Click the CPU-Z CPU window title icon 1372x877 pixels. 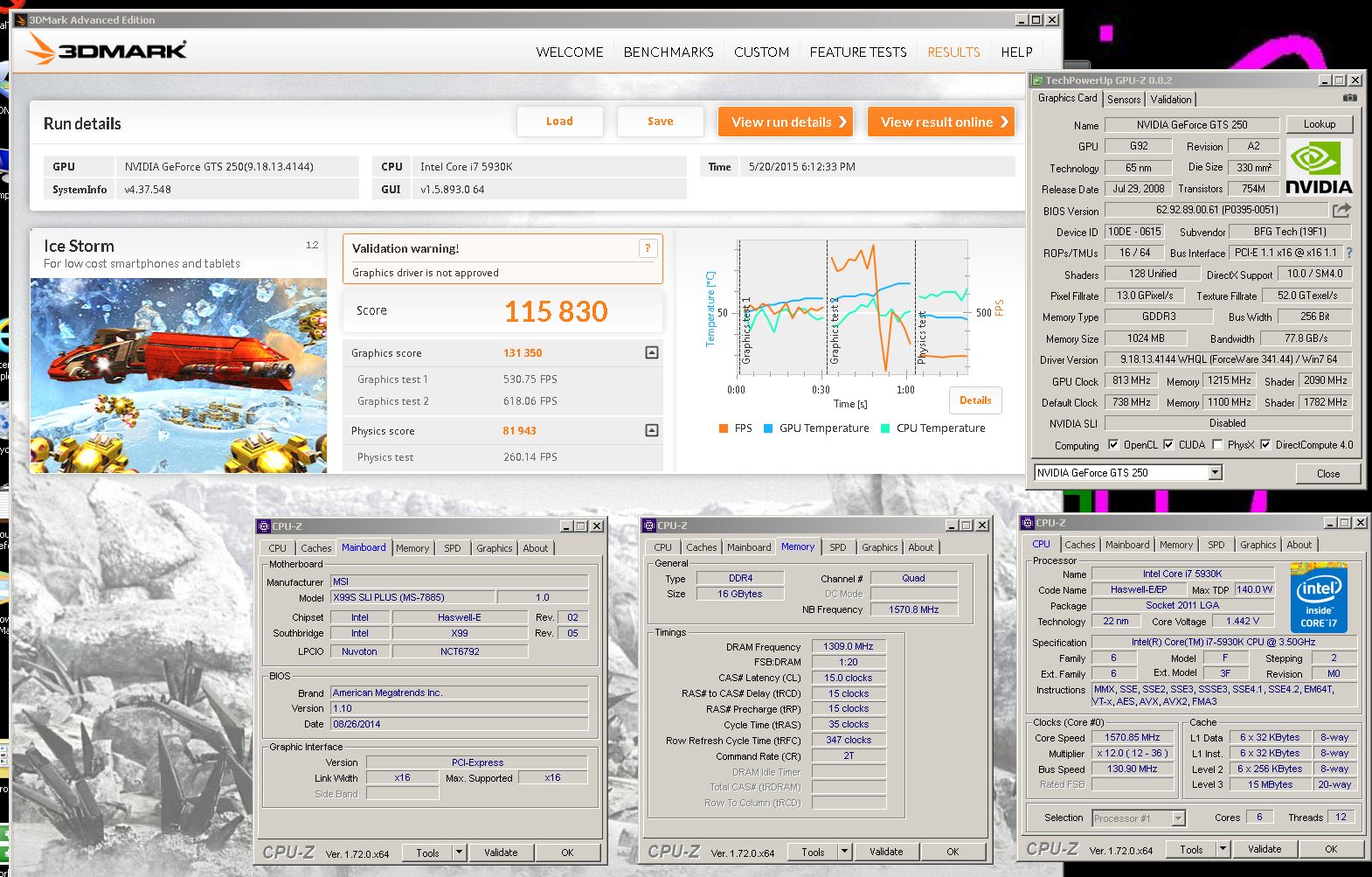[1027, 523]
